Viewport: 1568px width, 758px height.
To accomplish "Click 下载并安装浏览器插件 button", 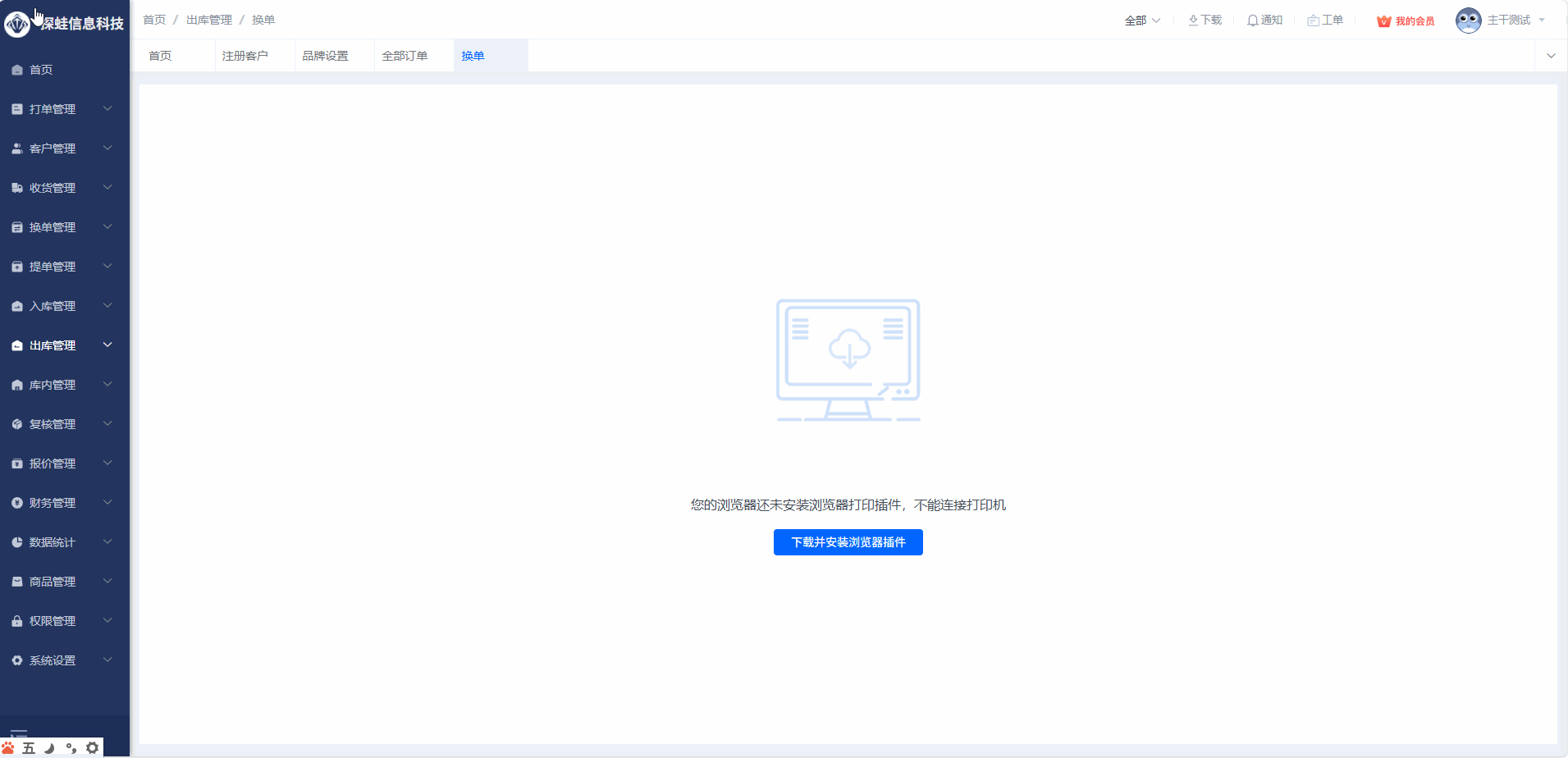I will pyautogui.click(x=848, y=542).
